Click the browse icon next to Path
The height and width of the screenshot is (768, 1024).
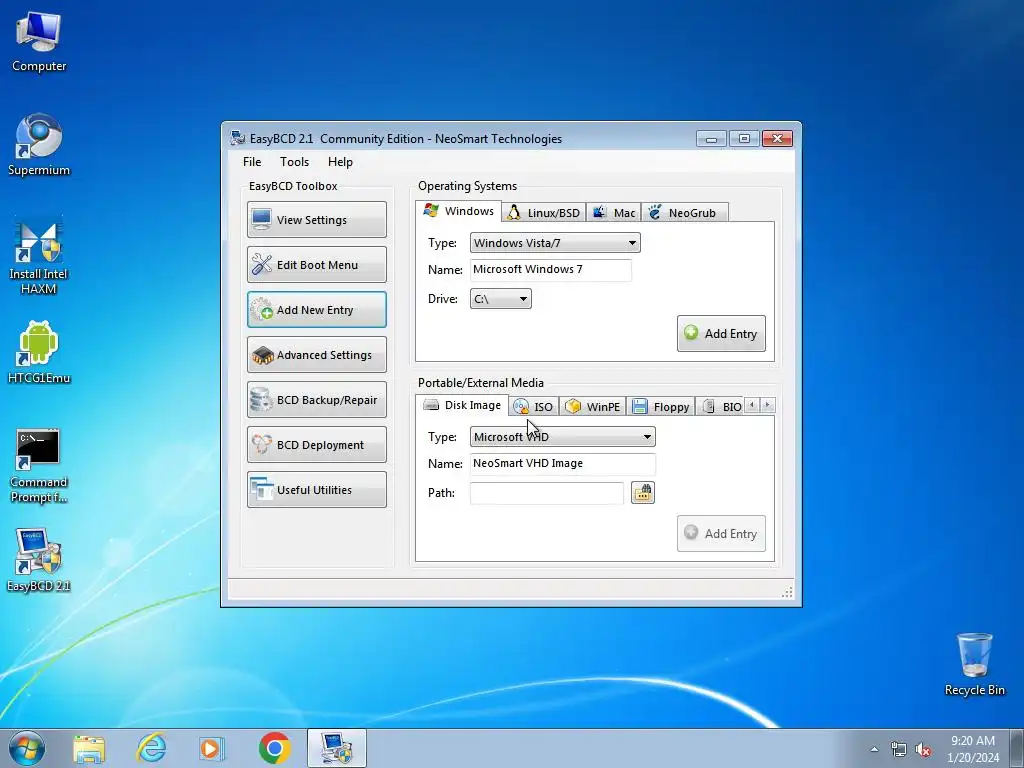[643, 492]
